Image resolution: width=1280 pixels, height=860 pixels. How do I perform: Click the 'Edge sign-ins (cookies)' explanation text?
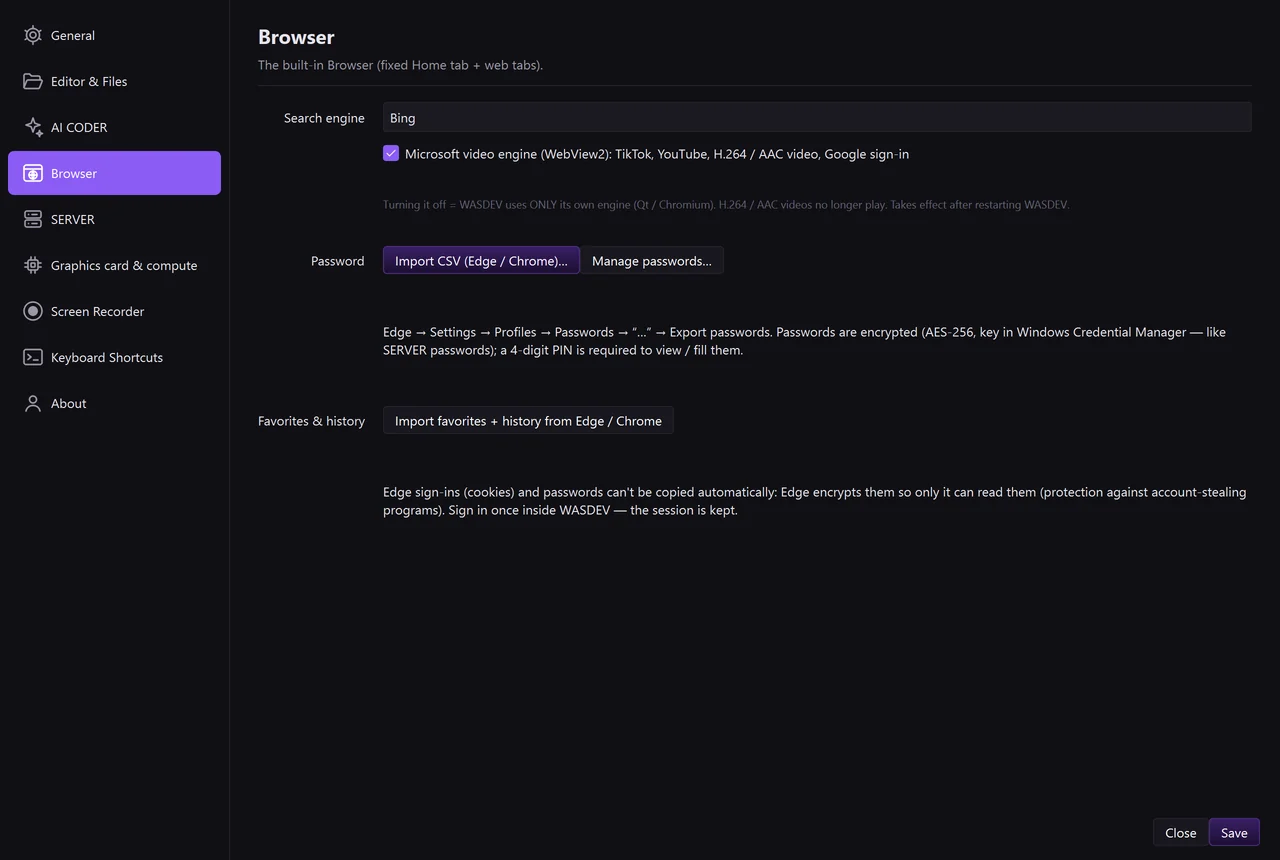pyautogui.click(x=814, y=501)
